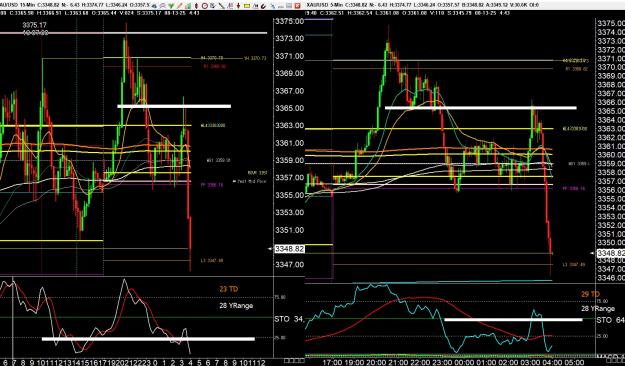Click white horizontal line in right stochastic panel
Image resolution: width=625 pixels, height=366 pixels.
[x=513, y=319]
